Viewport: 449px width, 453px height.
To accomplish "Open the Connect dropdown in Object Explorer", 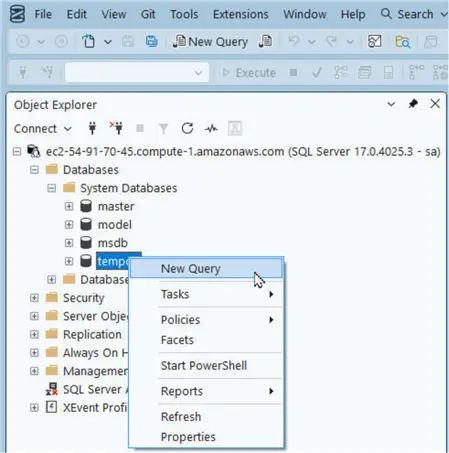I will click(x=43, y=129).
